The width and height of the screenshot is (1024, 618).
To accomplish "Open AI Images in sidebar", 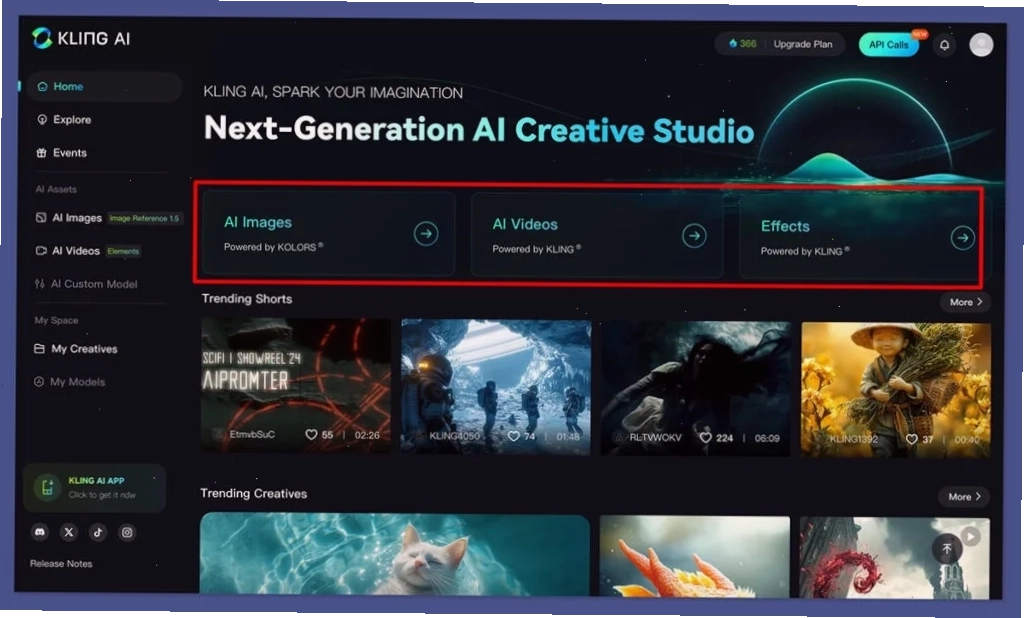I will tap(69, 218).
